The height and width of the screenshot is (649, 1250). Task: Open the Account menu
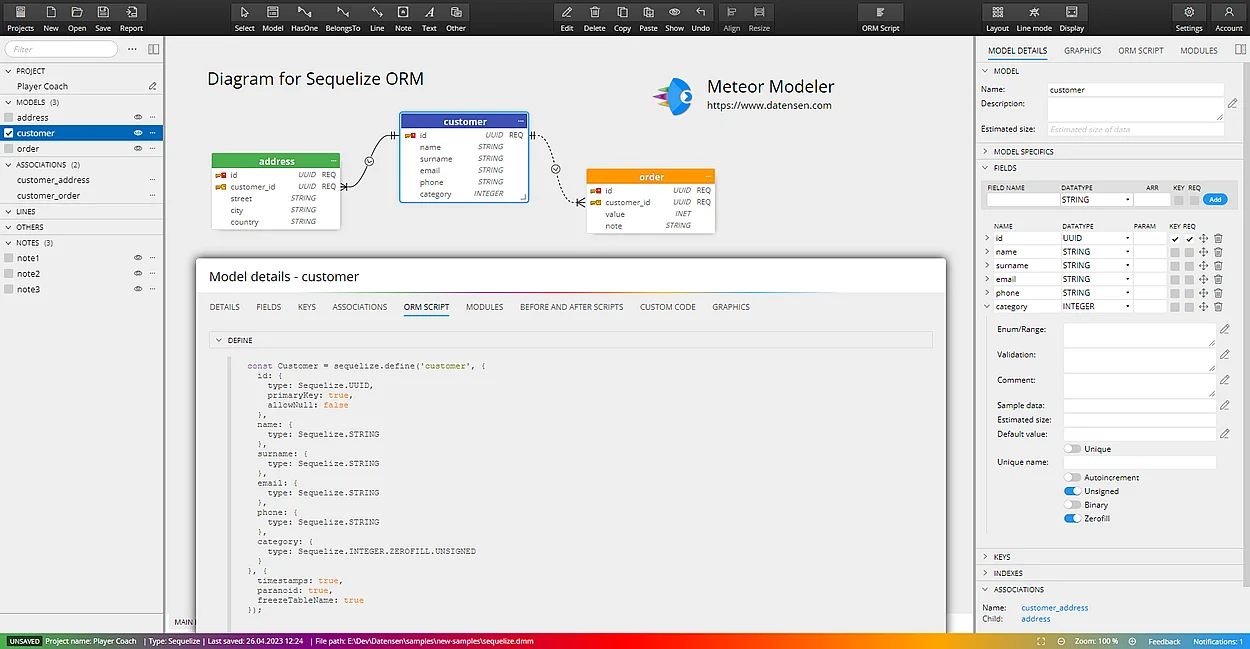[1229, 17]
